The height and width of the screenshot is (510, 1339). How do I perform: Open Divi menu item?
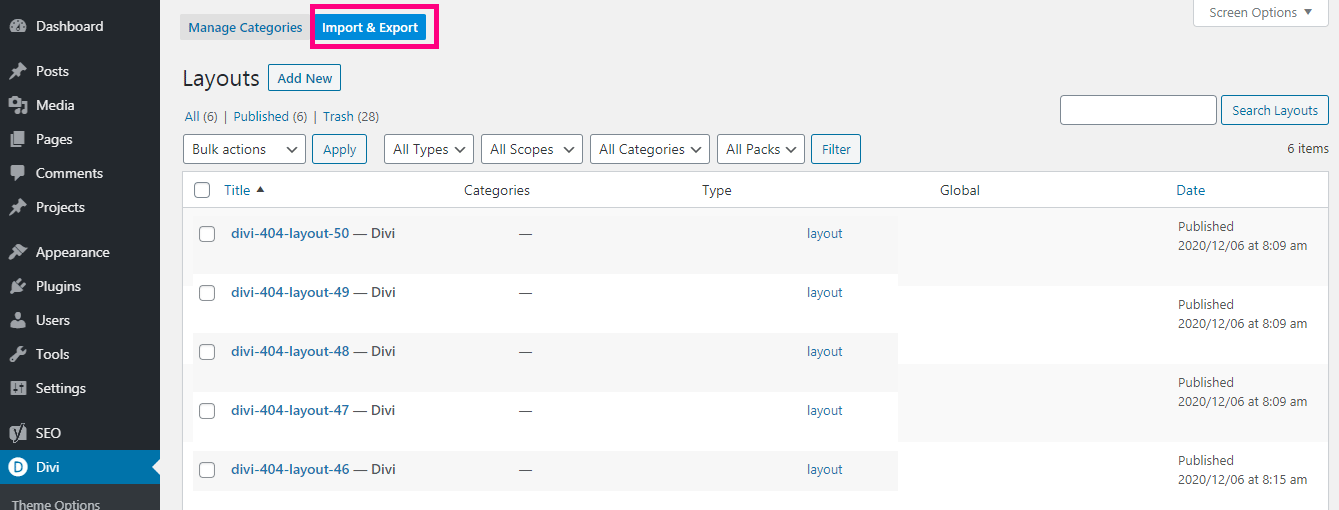pyautogui.click(x=80, y=467)
